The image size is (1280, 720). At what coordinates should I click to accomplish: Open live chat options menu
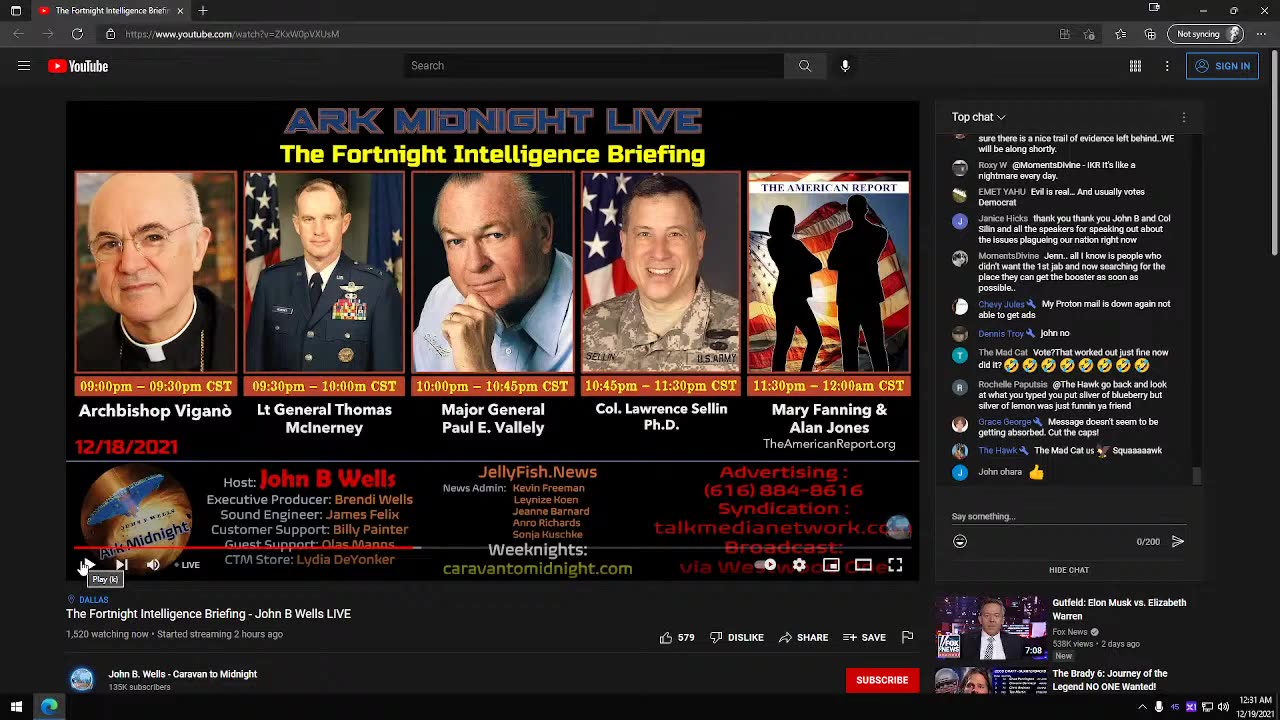(1184, 117)
